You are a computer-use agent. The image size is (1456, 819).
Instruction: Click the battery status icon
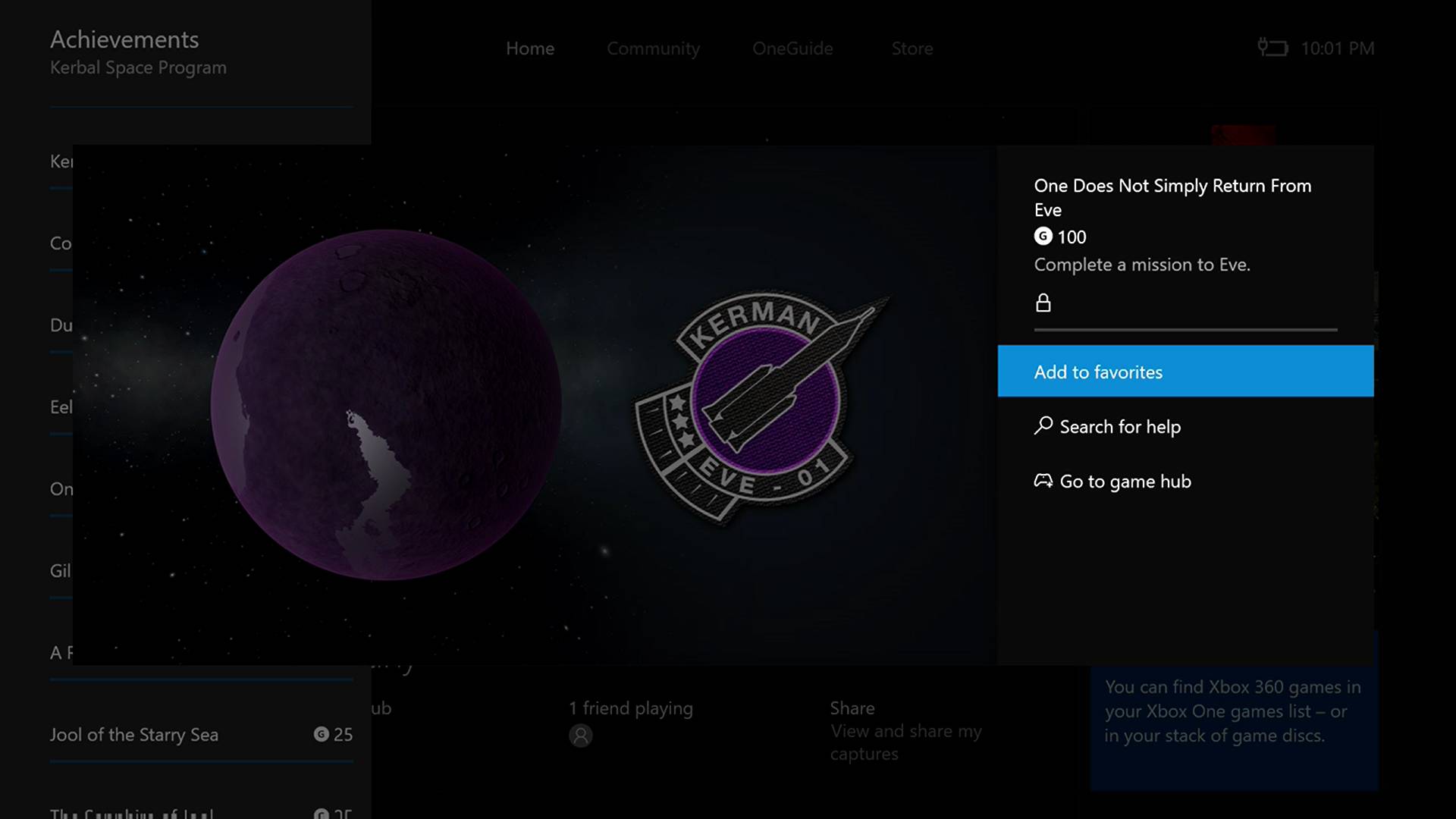[x=1272, y=48]
